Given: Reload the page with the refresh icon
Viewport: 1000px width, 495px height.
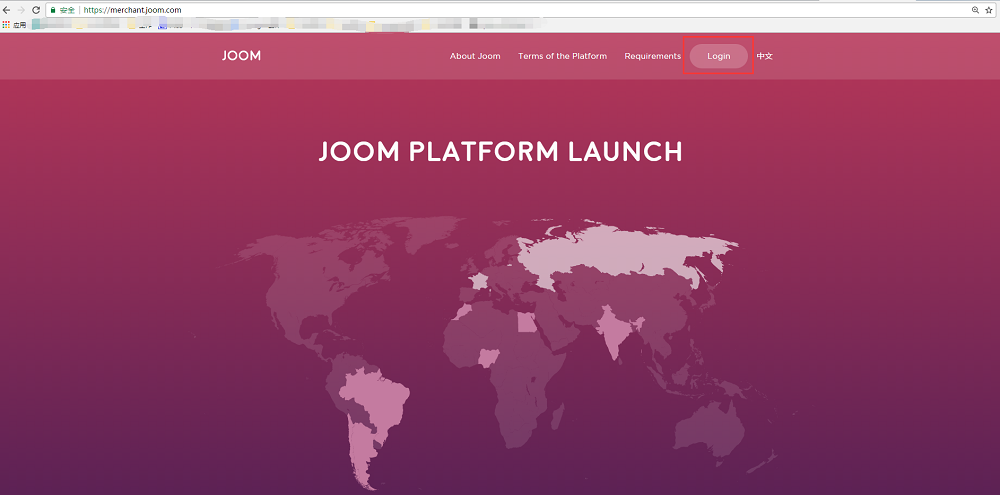Looking at the screenshot, I should (36, 9).
